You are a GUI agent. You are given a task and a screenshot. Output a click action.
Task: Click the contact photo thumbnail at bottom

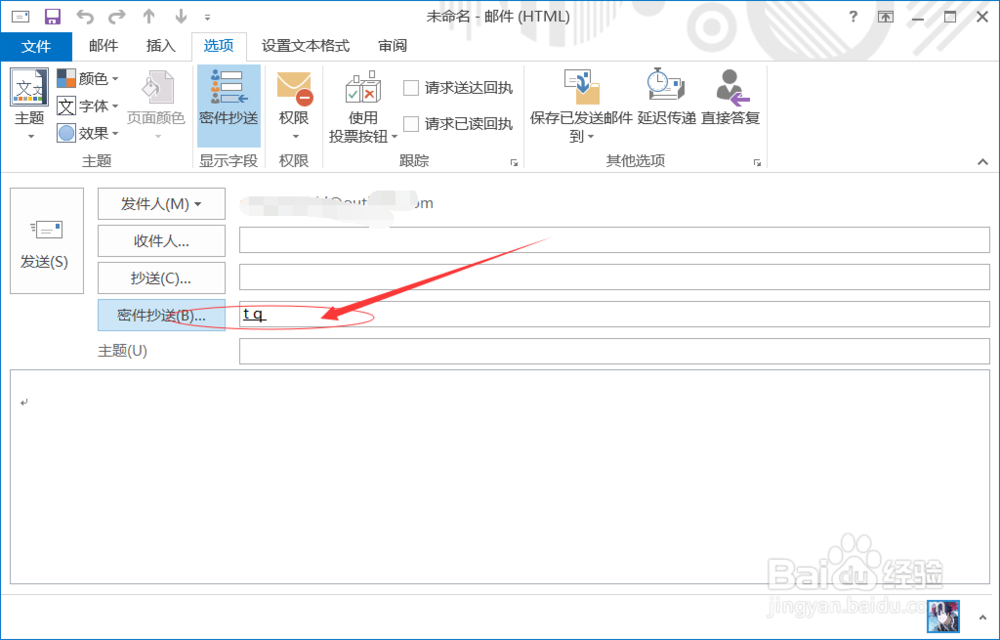(943, 616)
